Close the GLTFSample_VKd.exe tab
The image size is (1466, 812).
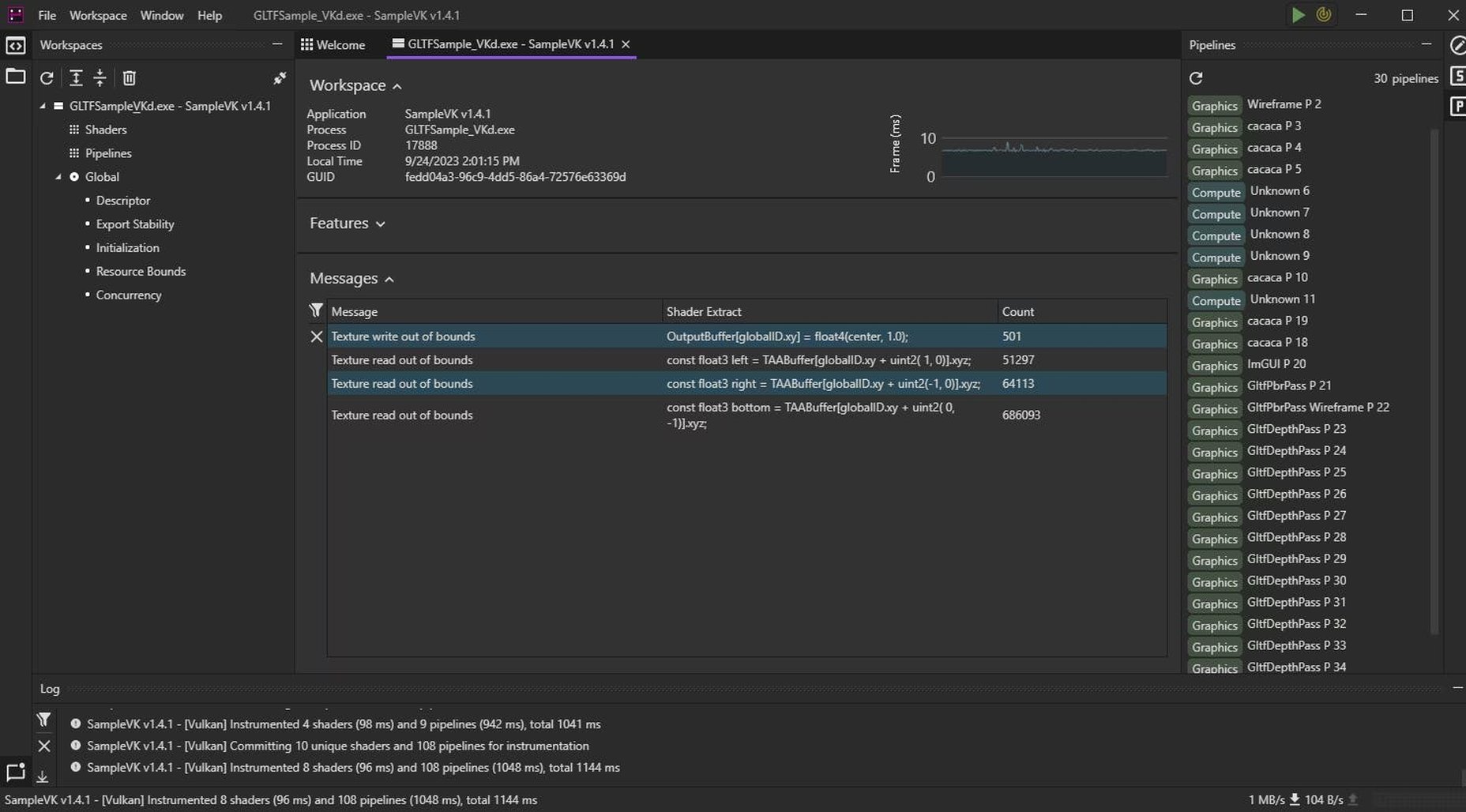tap(626, 44)
